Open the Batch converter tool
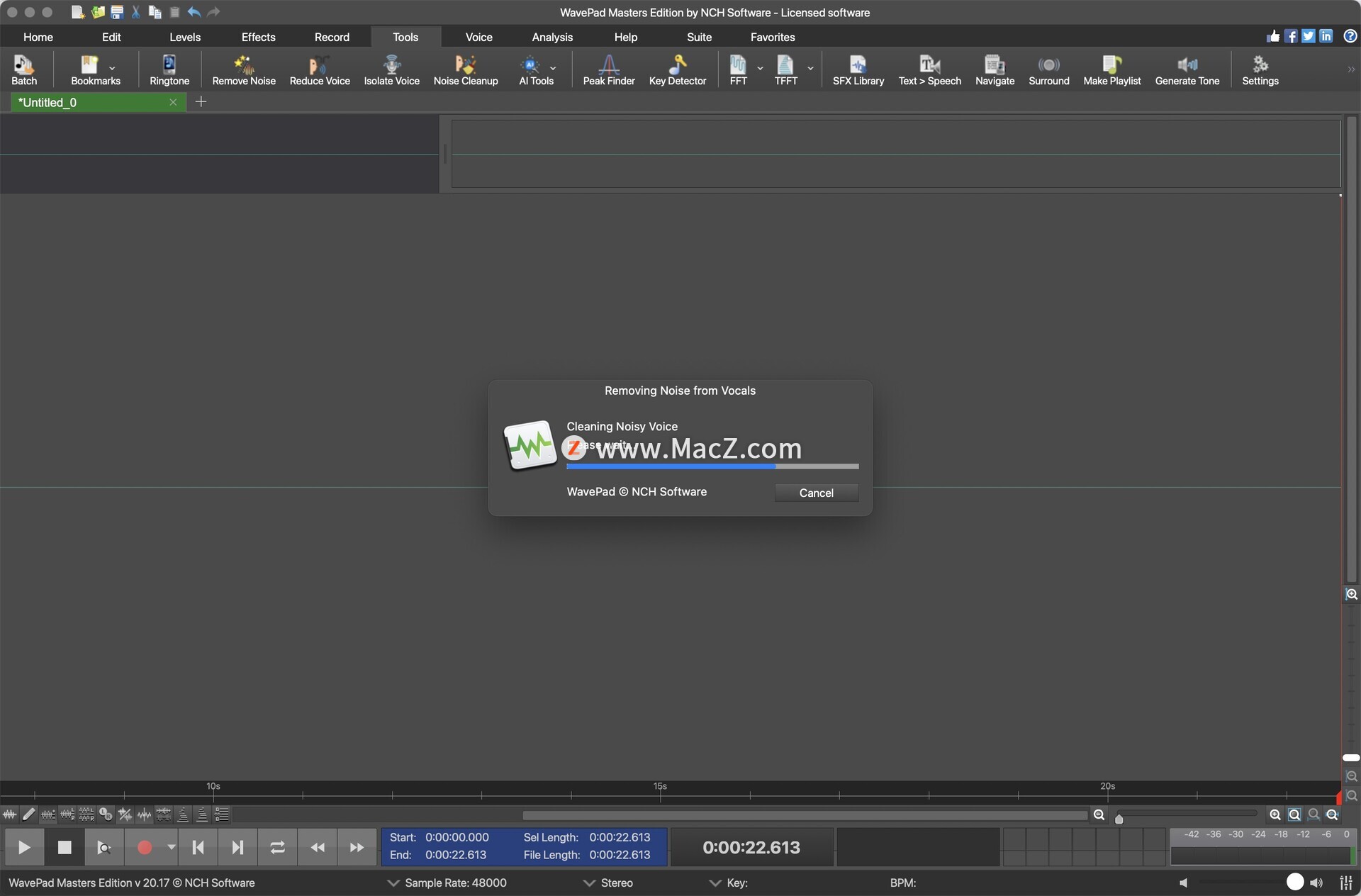 coord(24,70)
